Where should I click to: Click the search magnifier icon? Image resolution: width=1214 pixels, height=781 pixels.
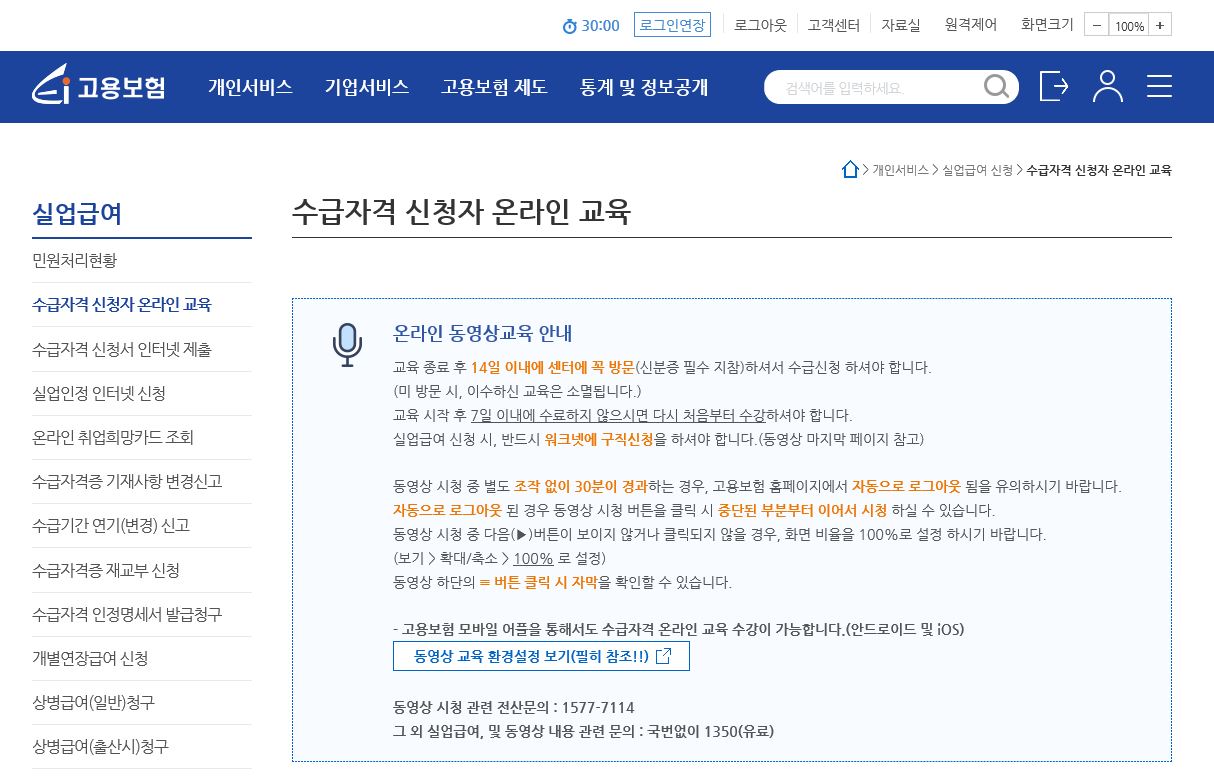pyautogui.click(x=996, y=87)
